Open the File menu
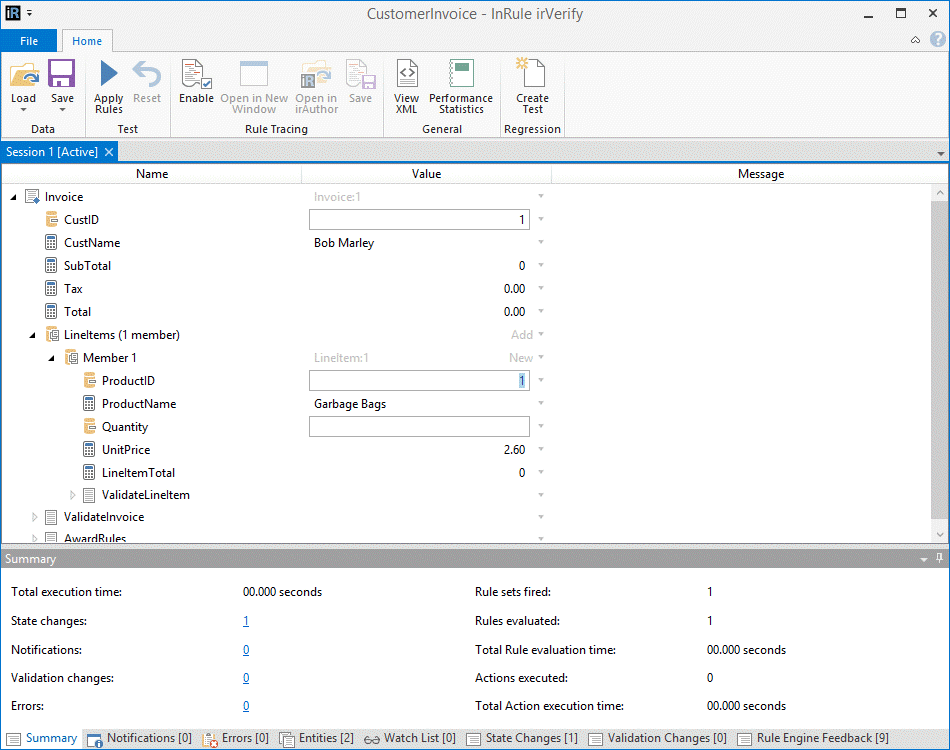Screen dimensions: 950x750 pos(29,41)
